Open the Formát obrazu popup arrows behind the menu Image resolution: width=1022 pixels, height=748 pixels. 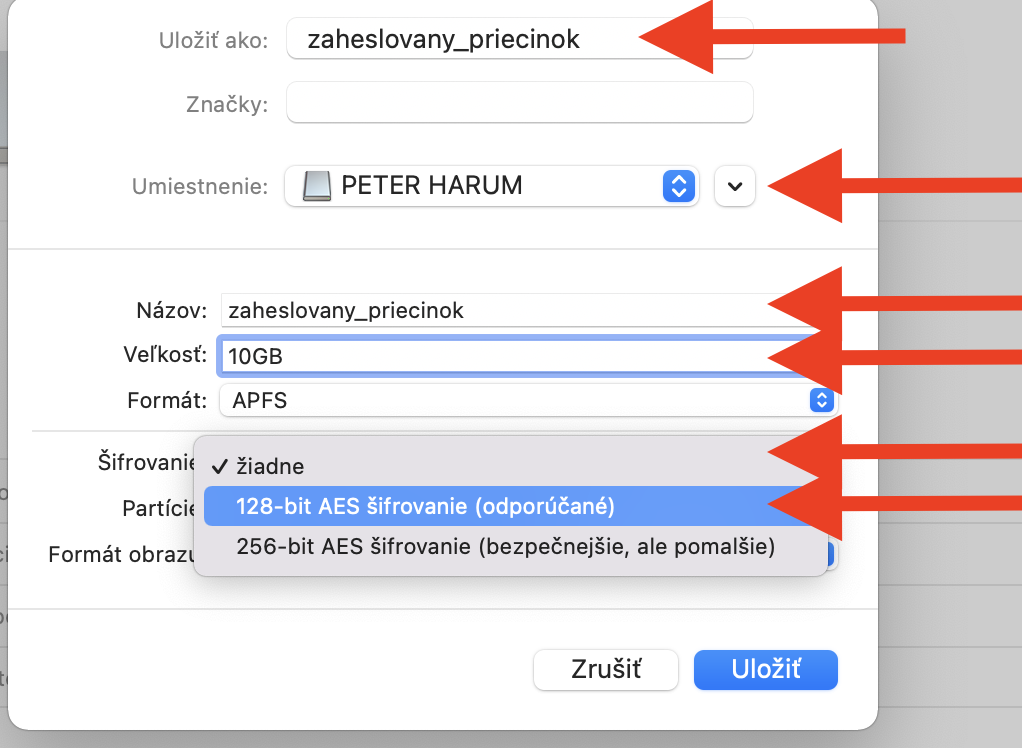tap(832, 555)
